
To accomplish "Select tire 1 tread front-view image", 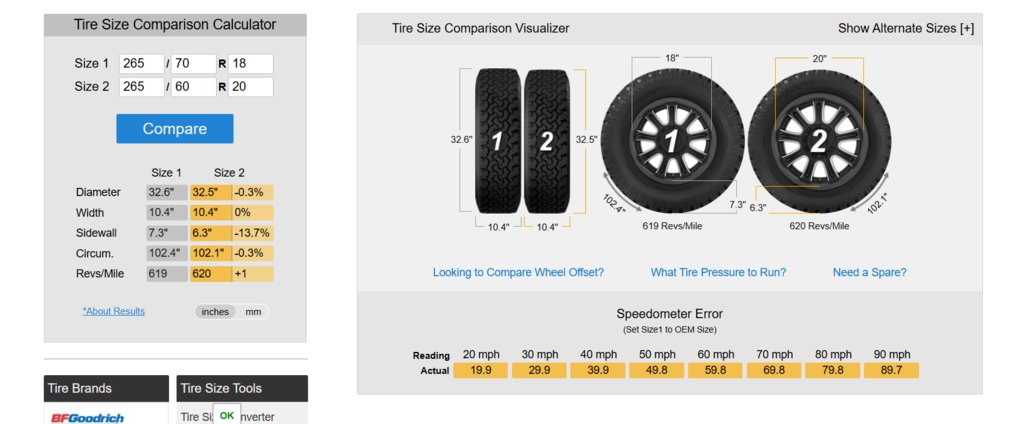I will 498,141.
